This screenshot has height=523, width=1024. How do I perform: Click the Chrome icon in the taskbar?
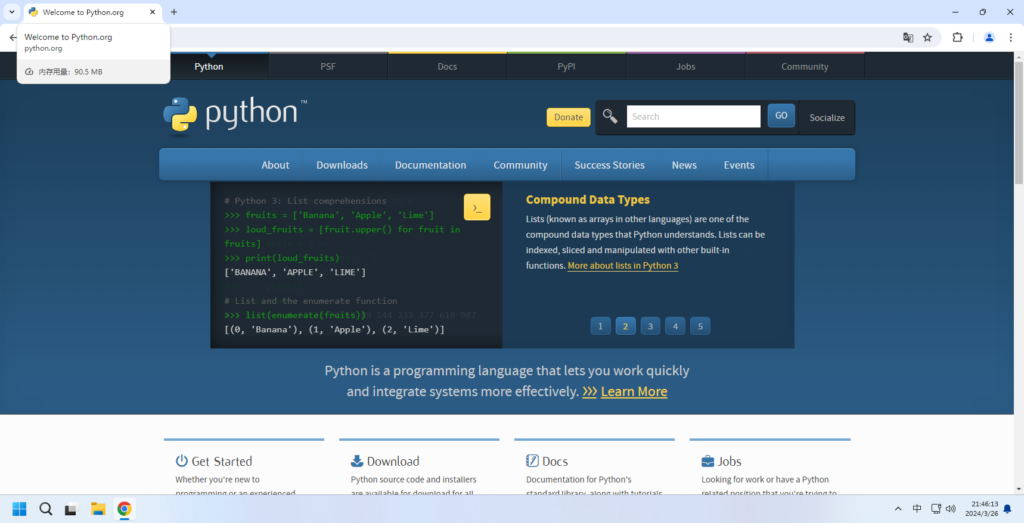124,509
